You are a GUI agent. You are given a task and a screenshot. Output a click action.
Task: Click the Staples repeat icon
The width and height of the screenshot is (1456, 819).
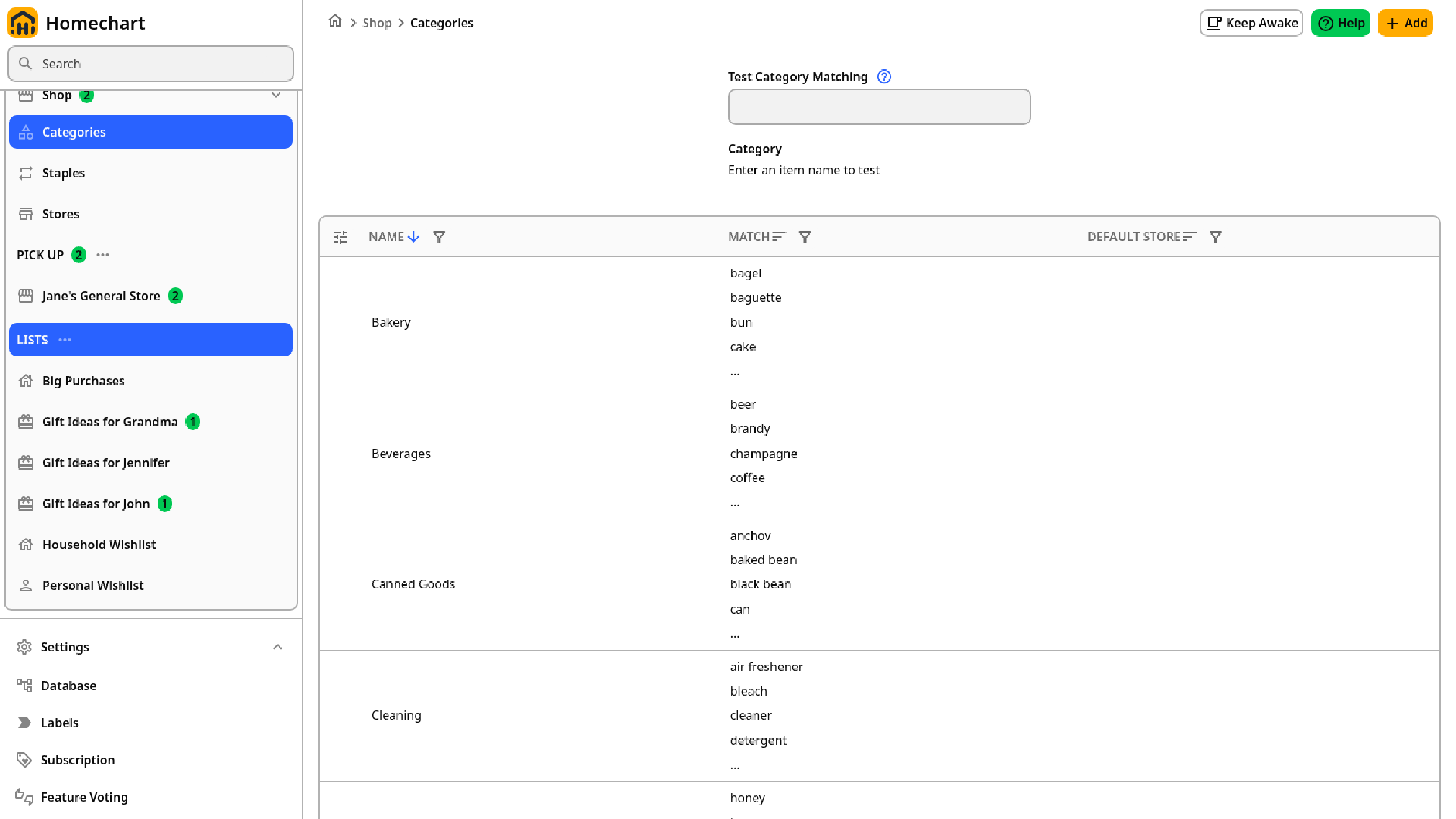(x=25, y=173)
